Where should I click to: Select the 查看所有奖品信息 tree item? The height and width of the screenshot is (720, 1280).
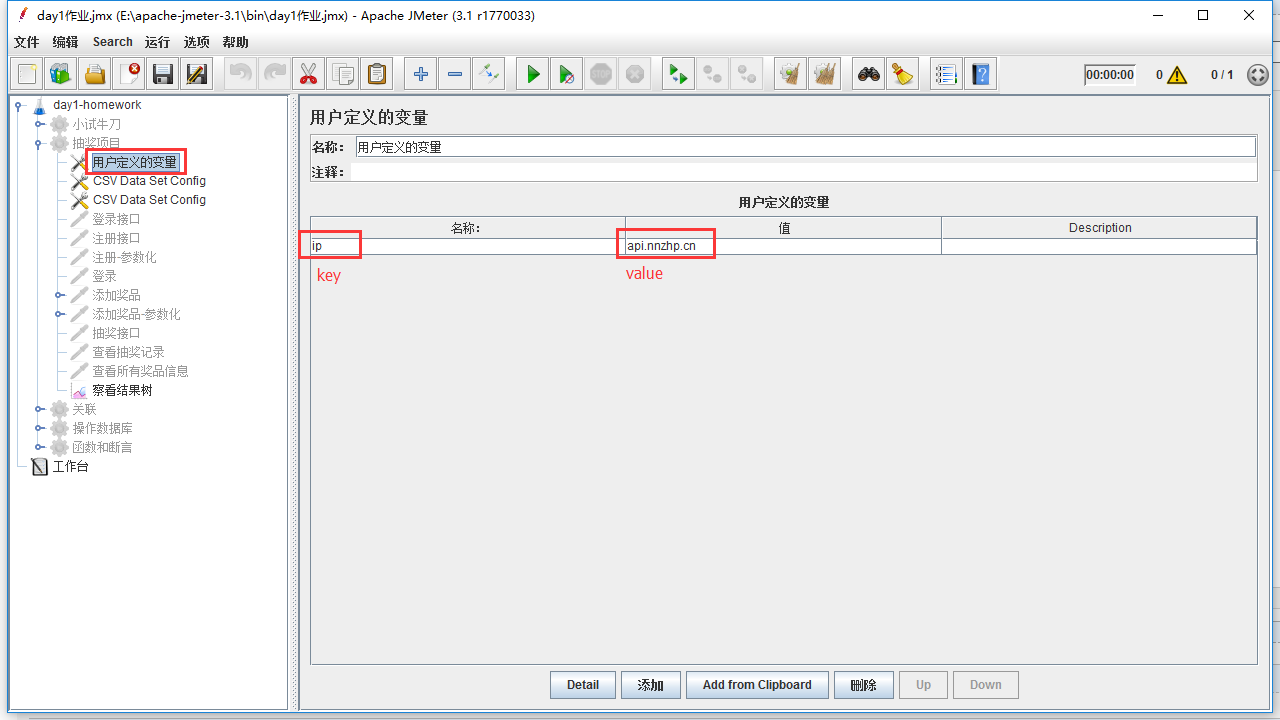[140, 371]
